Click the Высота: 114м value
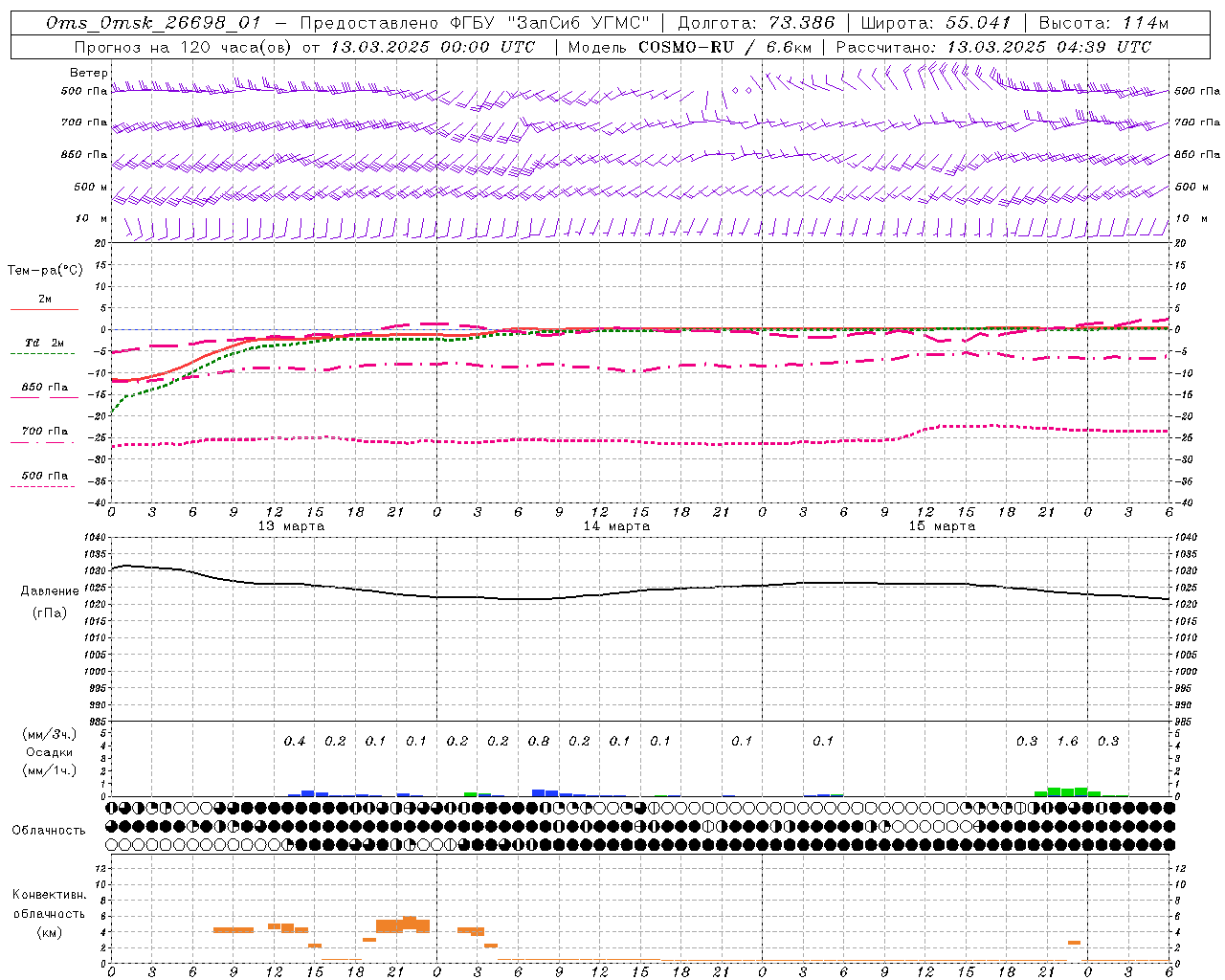 pyautogui.click(x=1103, y=23)
